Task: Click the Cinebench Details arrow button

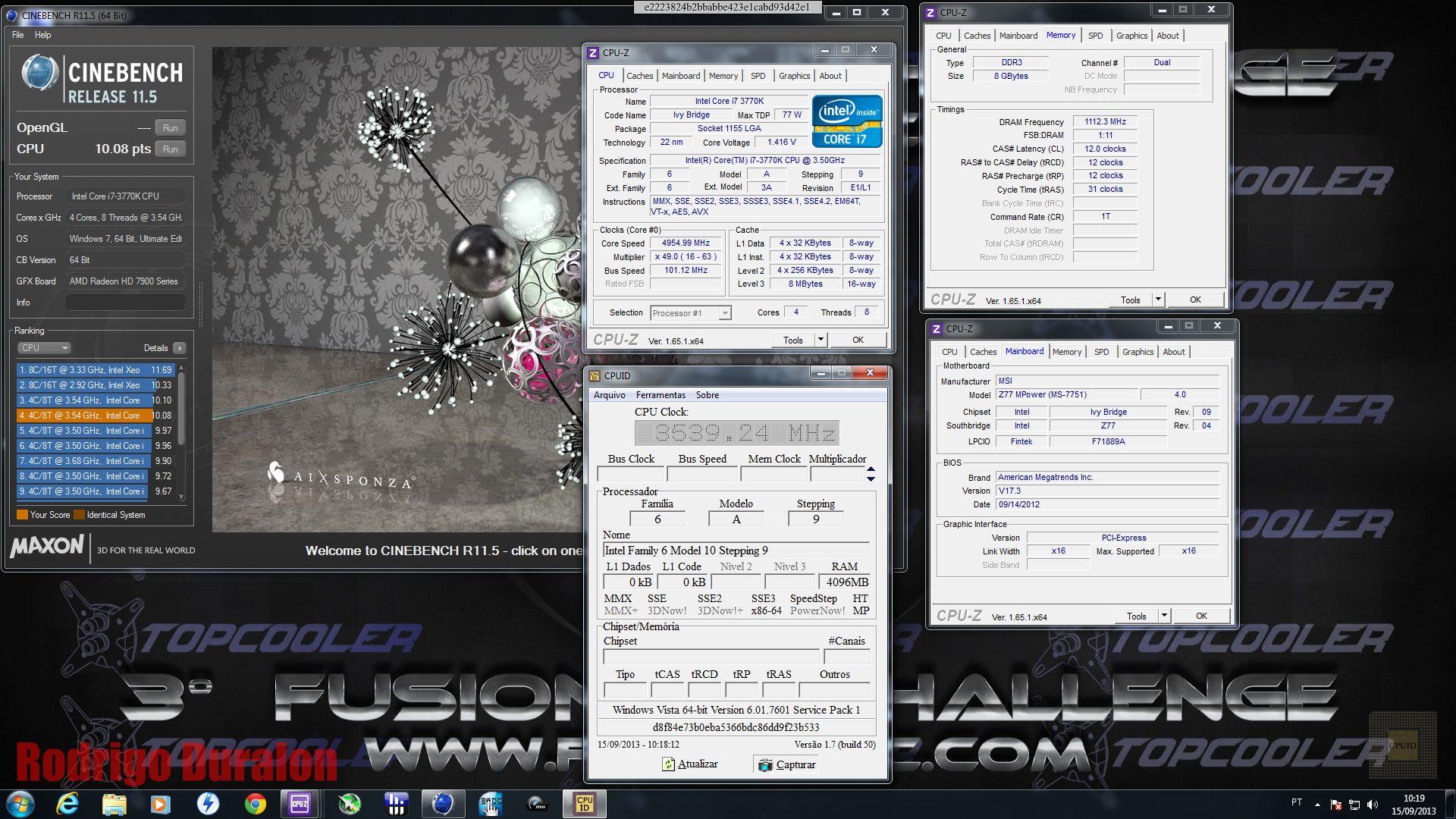Action: [179, 348]
